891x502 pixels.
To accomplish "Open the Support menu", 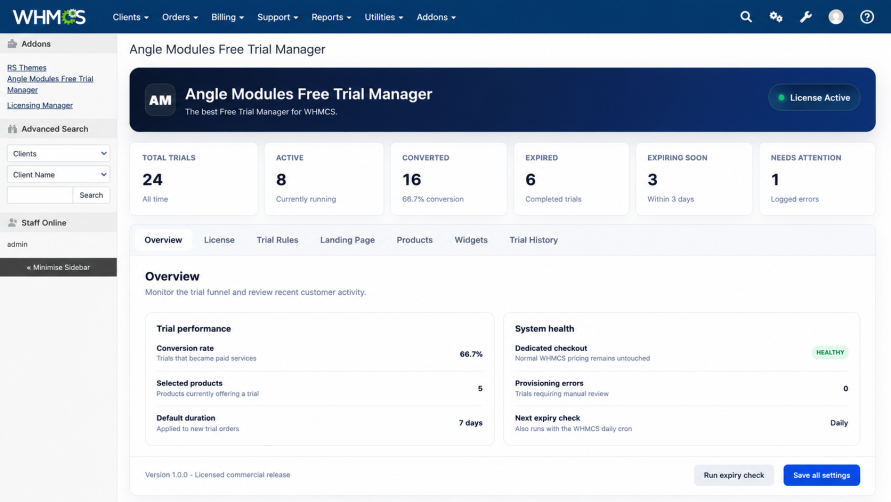I will 277,17.
